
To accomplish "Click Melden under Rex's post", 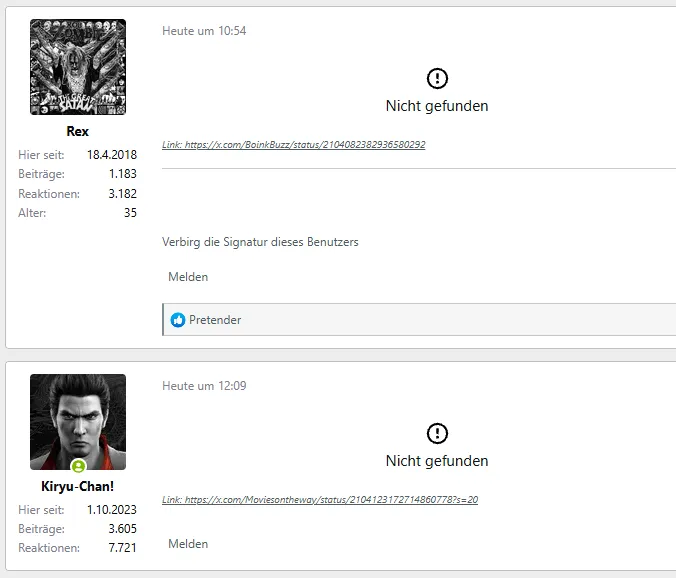I will tap(188, 277).
